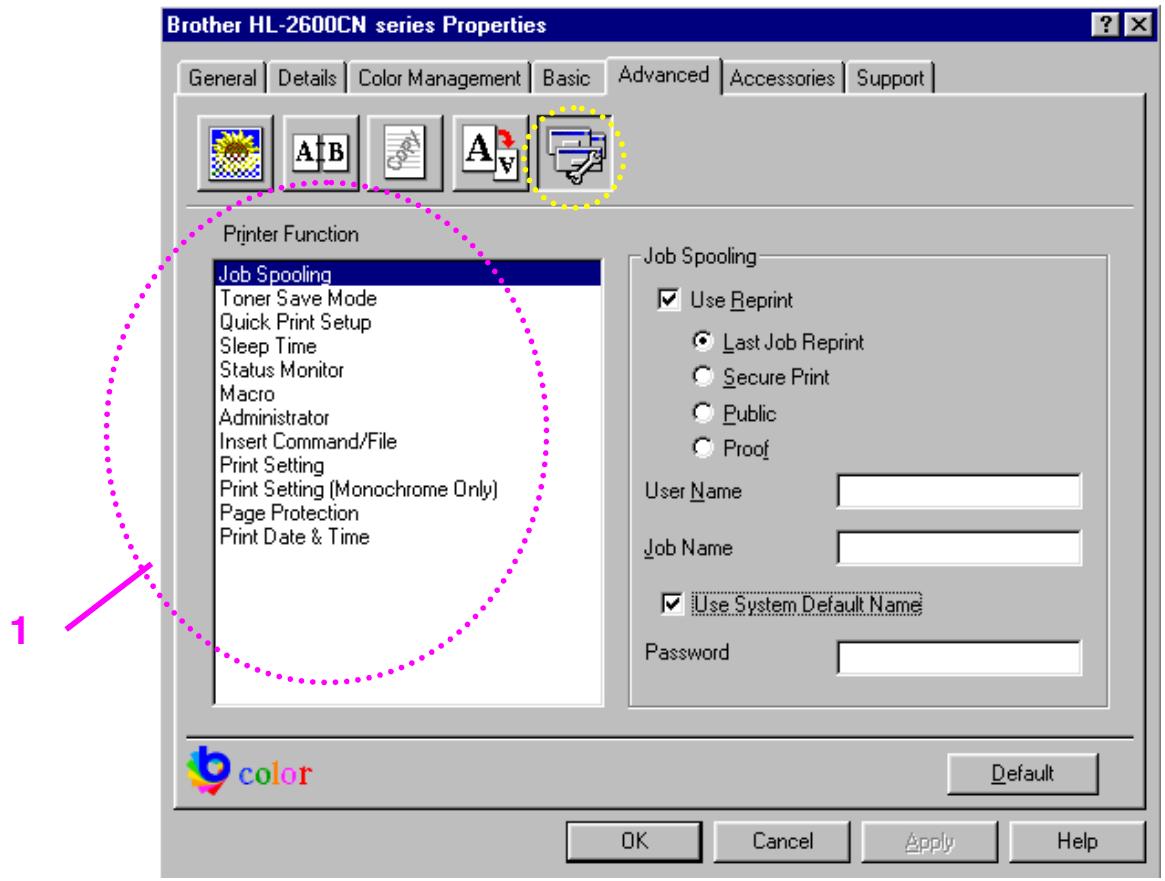Screen dimensions: 1165x881
Task: Select Print Setting (Monochrome Only) item
Action: tap(407, 488)
